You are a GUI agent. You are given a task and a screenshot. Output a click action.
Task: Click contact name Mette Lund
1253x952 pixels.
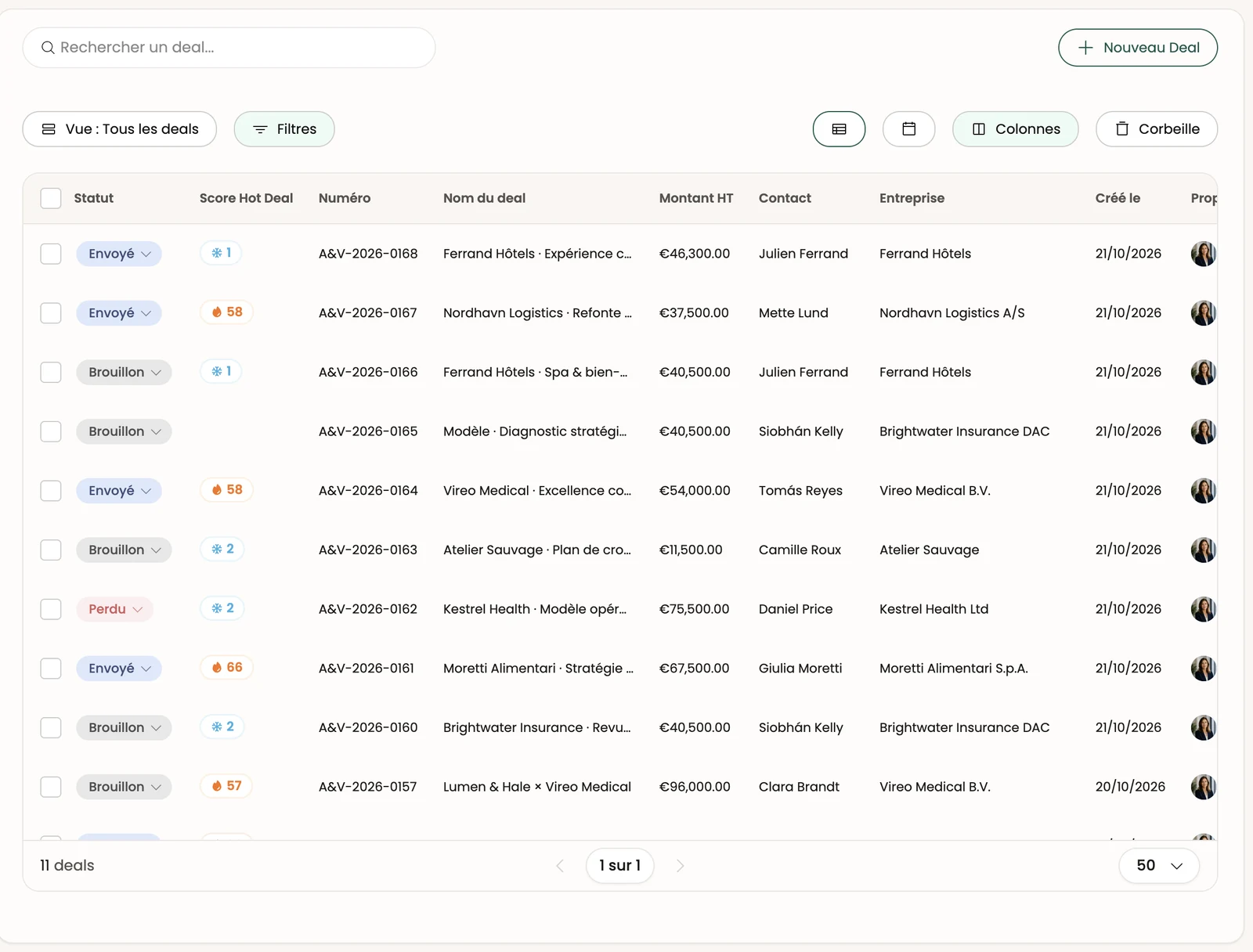[x=793, y=313]
